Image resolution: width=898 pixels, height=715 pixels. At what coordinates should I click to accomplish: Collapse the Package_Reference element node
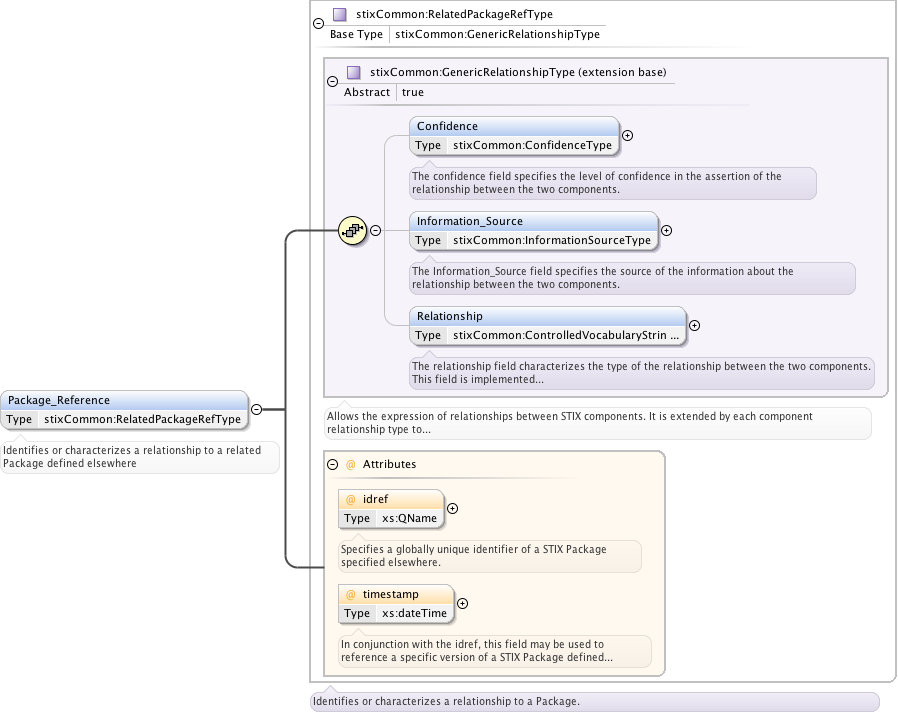pos(257,409)
